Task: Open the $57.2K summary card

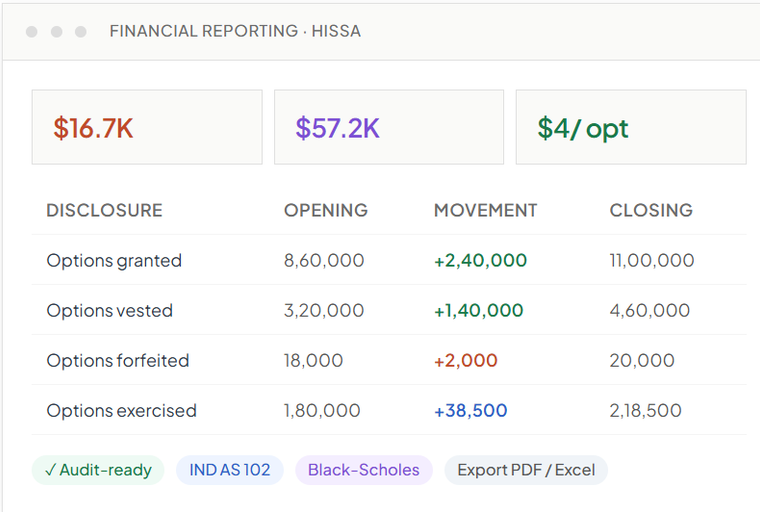Action: tap(389, 127)
